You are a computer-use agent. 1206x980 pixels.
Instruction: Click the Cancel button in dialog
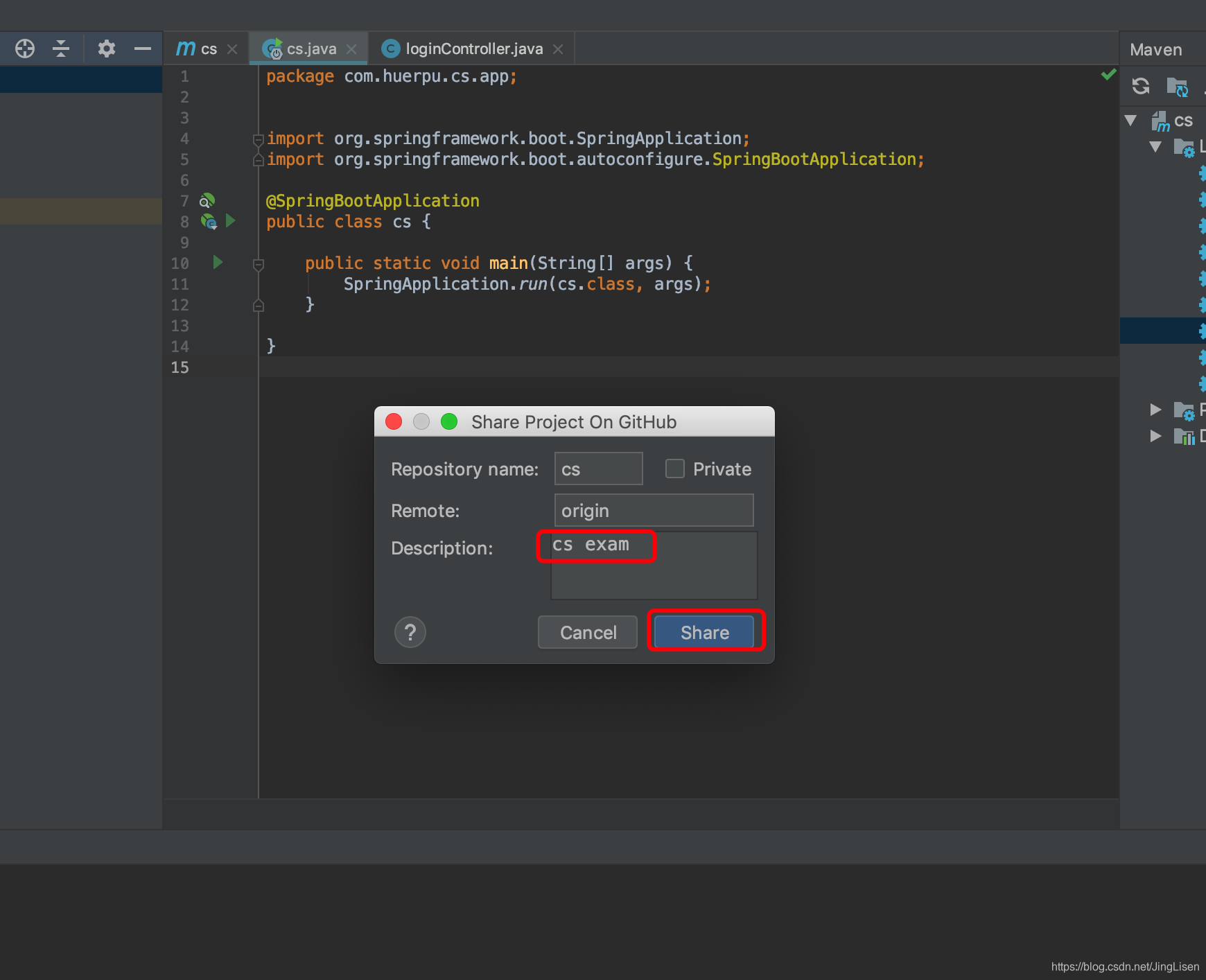pyautogui.click(x=588, y=632)
